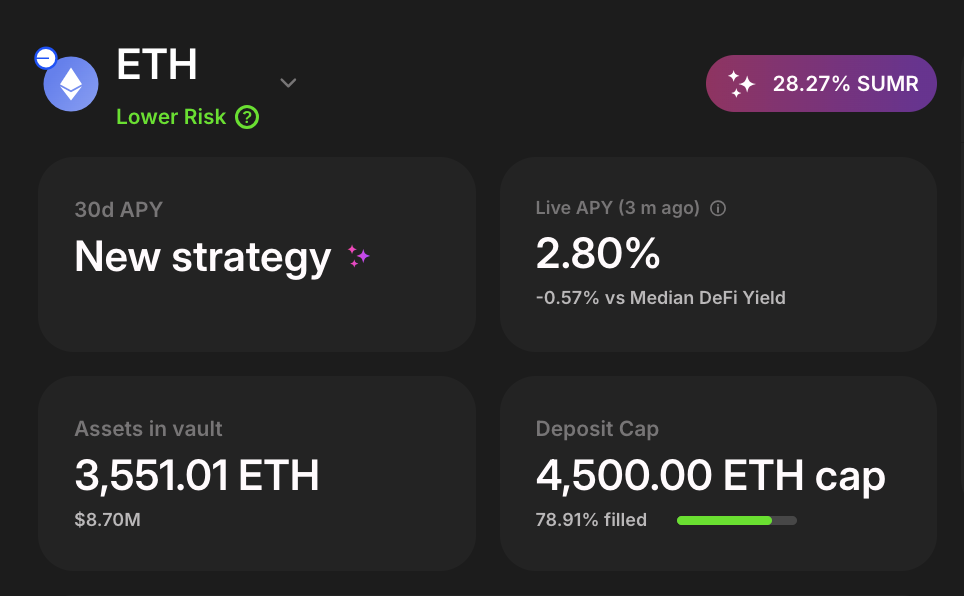Select the 30d APY card
Image resolution: width=964 pixels, height=596 pixels.
click(257, 255)
